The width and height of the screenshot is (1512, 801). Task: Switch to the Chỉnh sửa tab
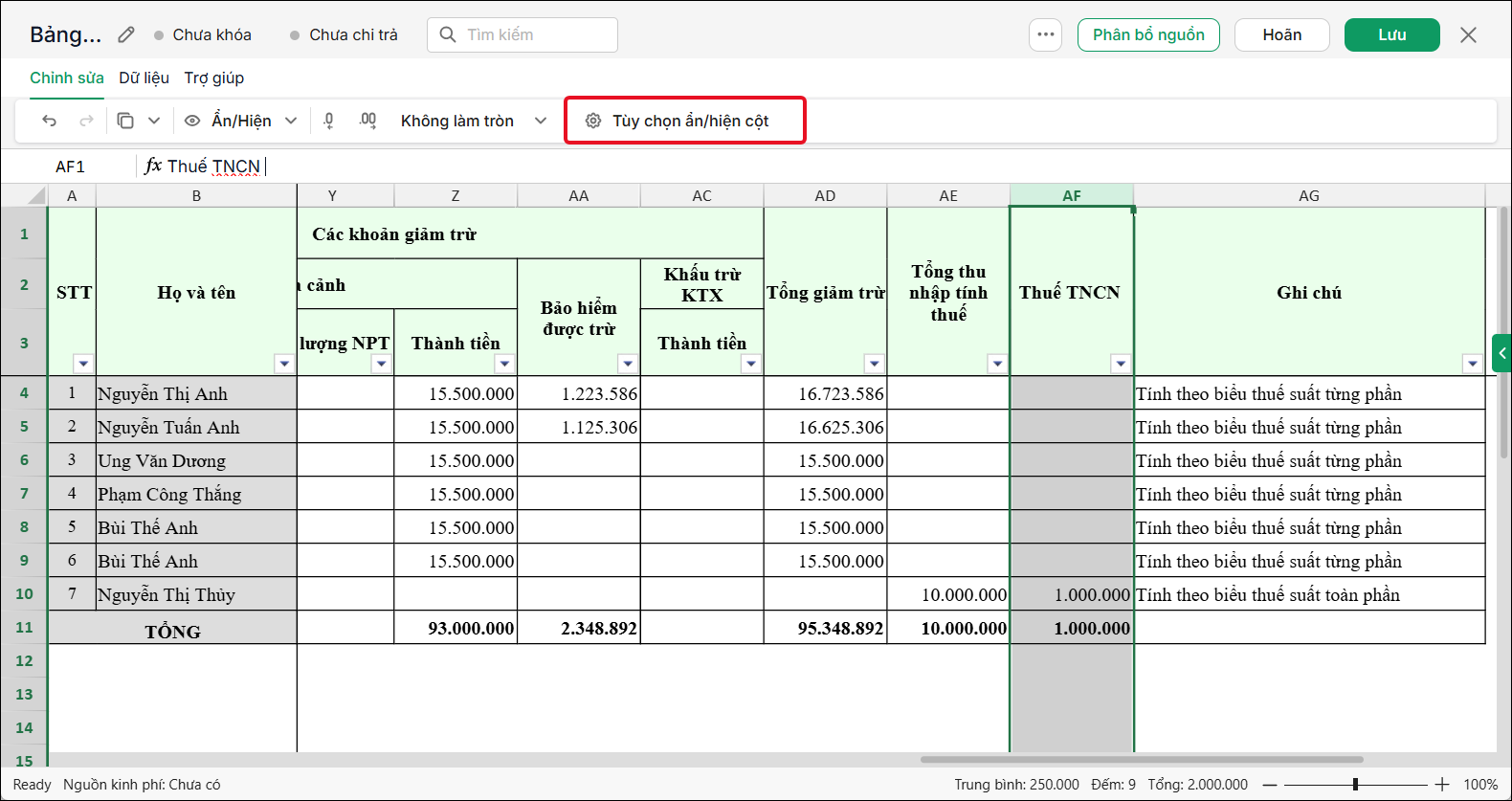click(67, 78)
